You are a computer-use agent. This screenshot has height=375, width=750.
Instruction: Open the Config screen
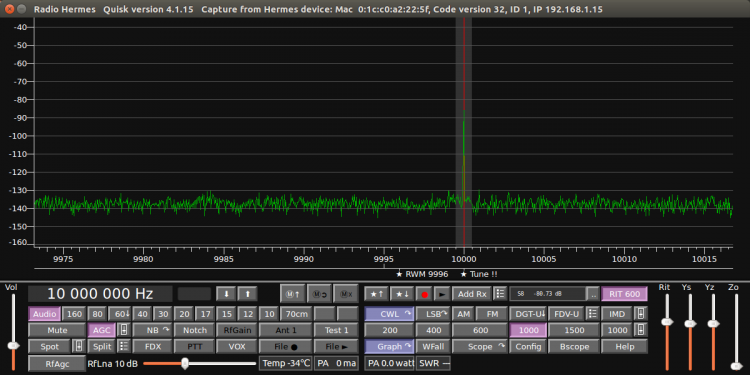[x=528, y=346]
